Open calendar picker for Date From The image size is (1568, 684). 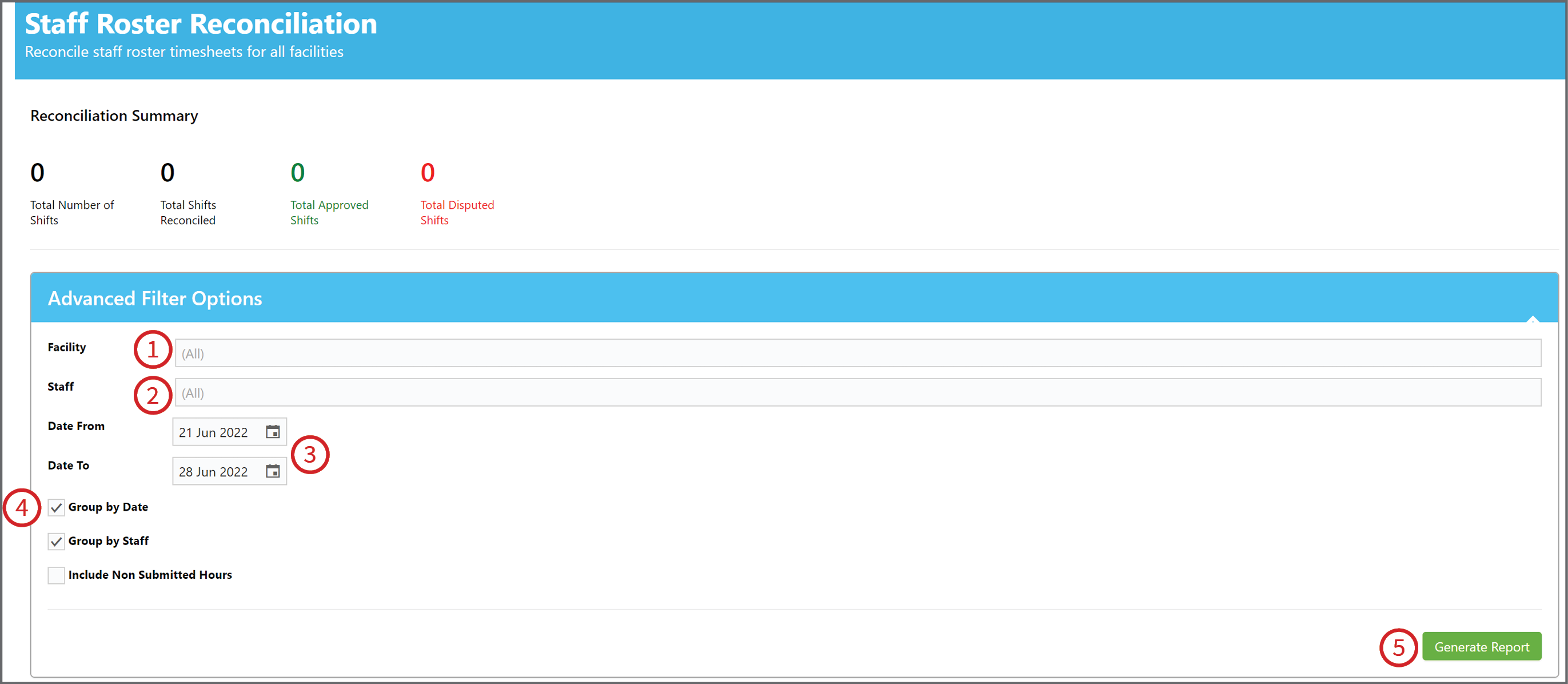(273, 432)
